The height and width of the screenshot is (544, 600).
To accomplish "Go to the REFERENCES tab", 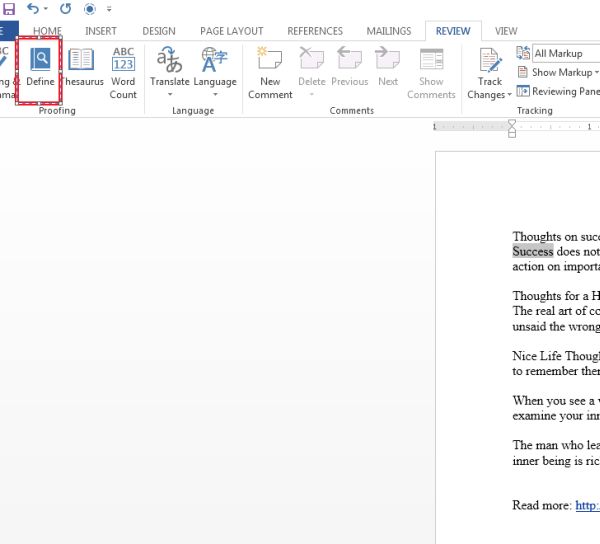I will click(x=315, y=31).
